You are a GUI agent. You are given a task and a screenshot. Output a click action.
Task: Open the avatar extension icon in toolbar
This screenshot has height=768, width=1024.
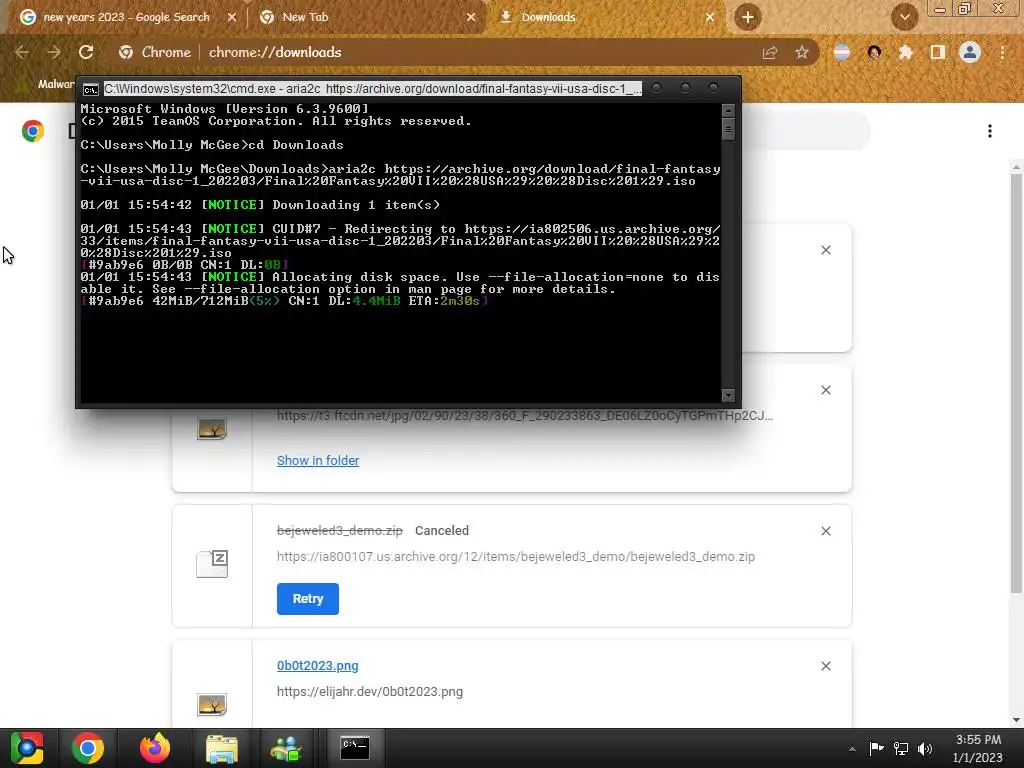click(874, 52)
